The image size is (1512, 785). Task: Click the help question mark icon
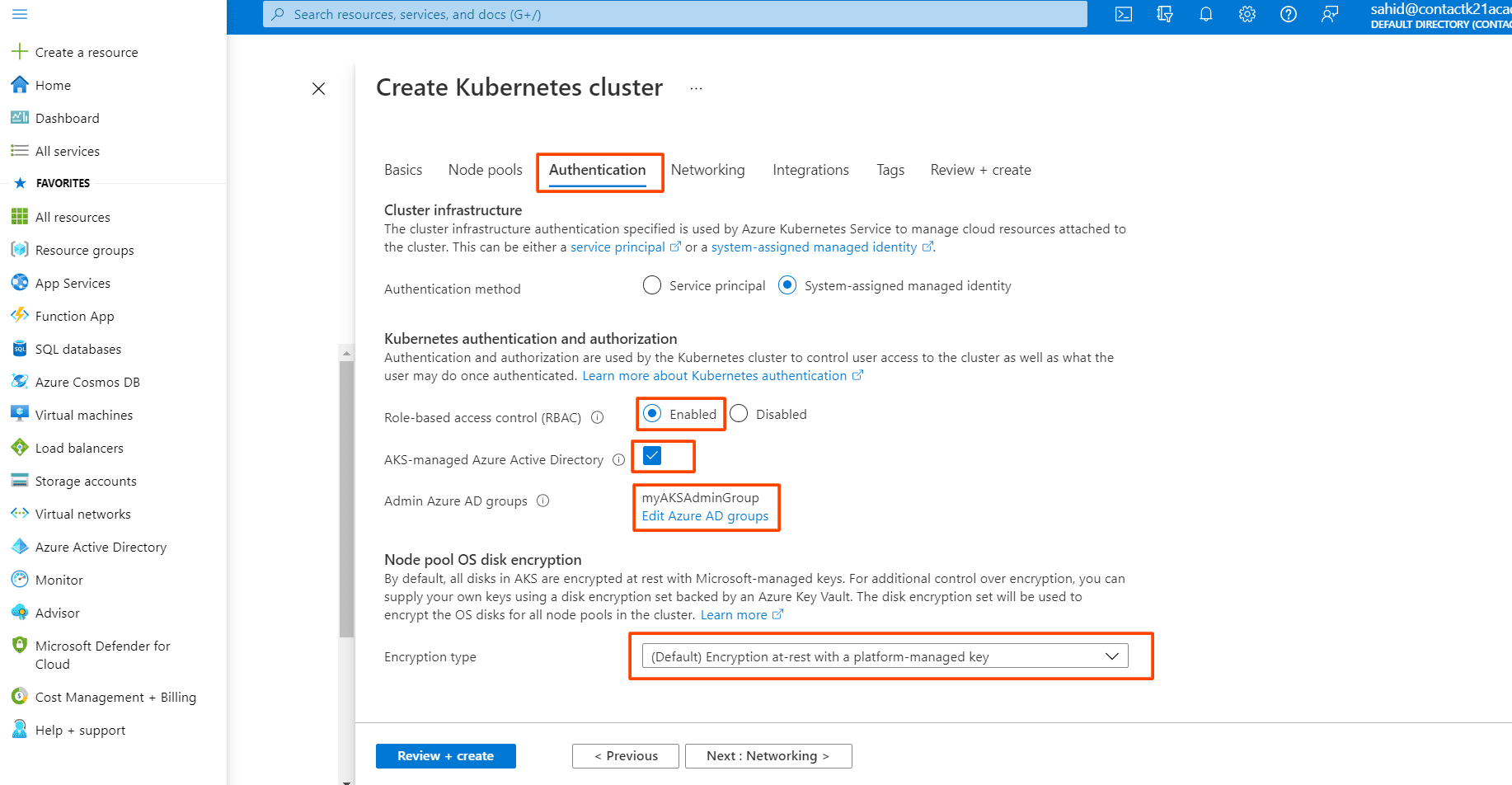tap(1288, 14)
